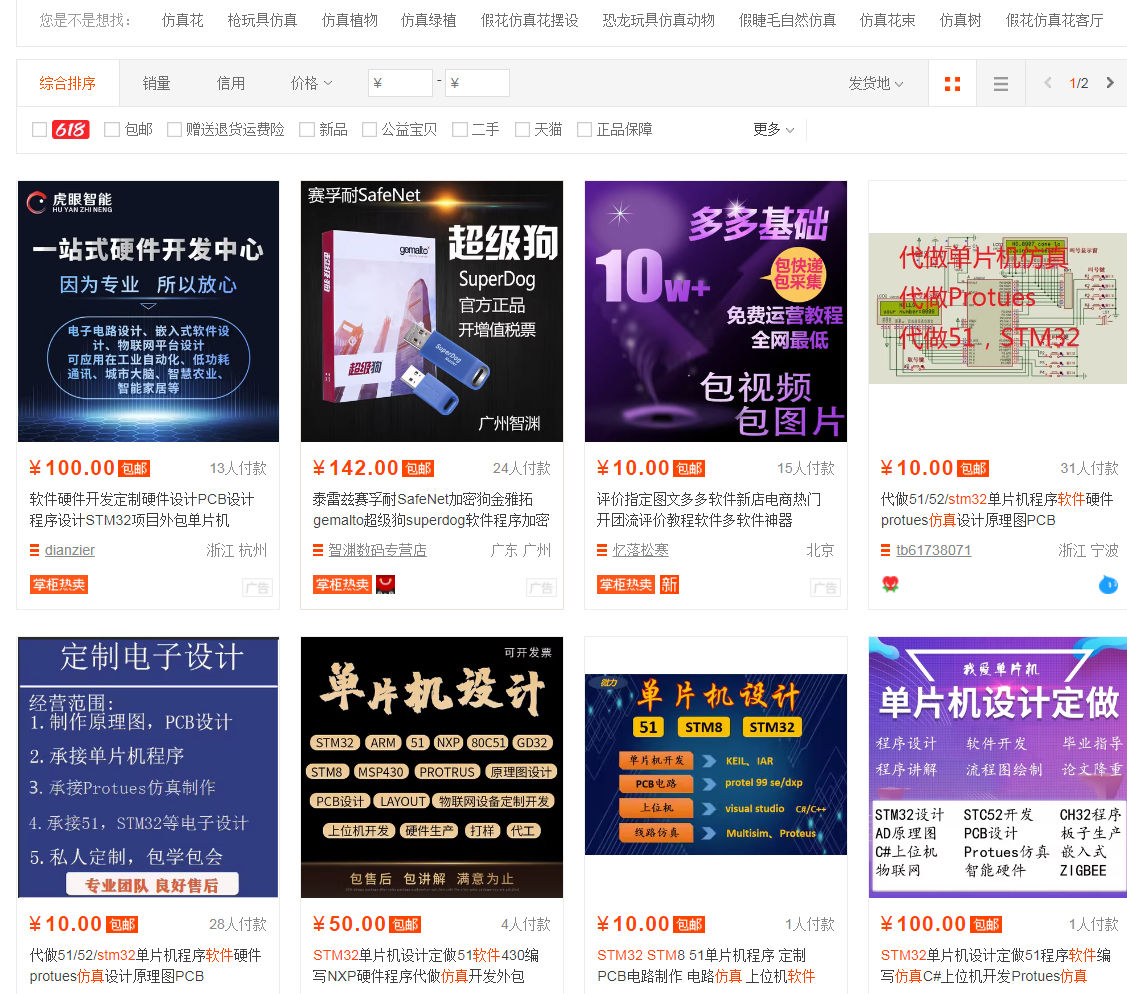The height and width of the screenshot is (994, 1127).
Task: Open 代做单片机仿真 schematic product image
Action: pos(998,308)
